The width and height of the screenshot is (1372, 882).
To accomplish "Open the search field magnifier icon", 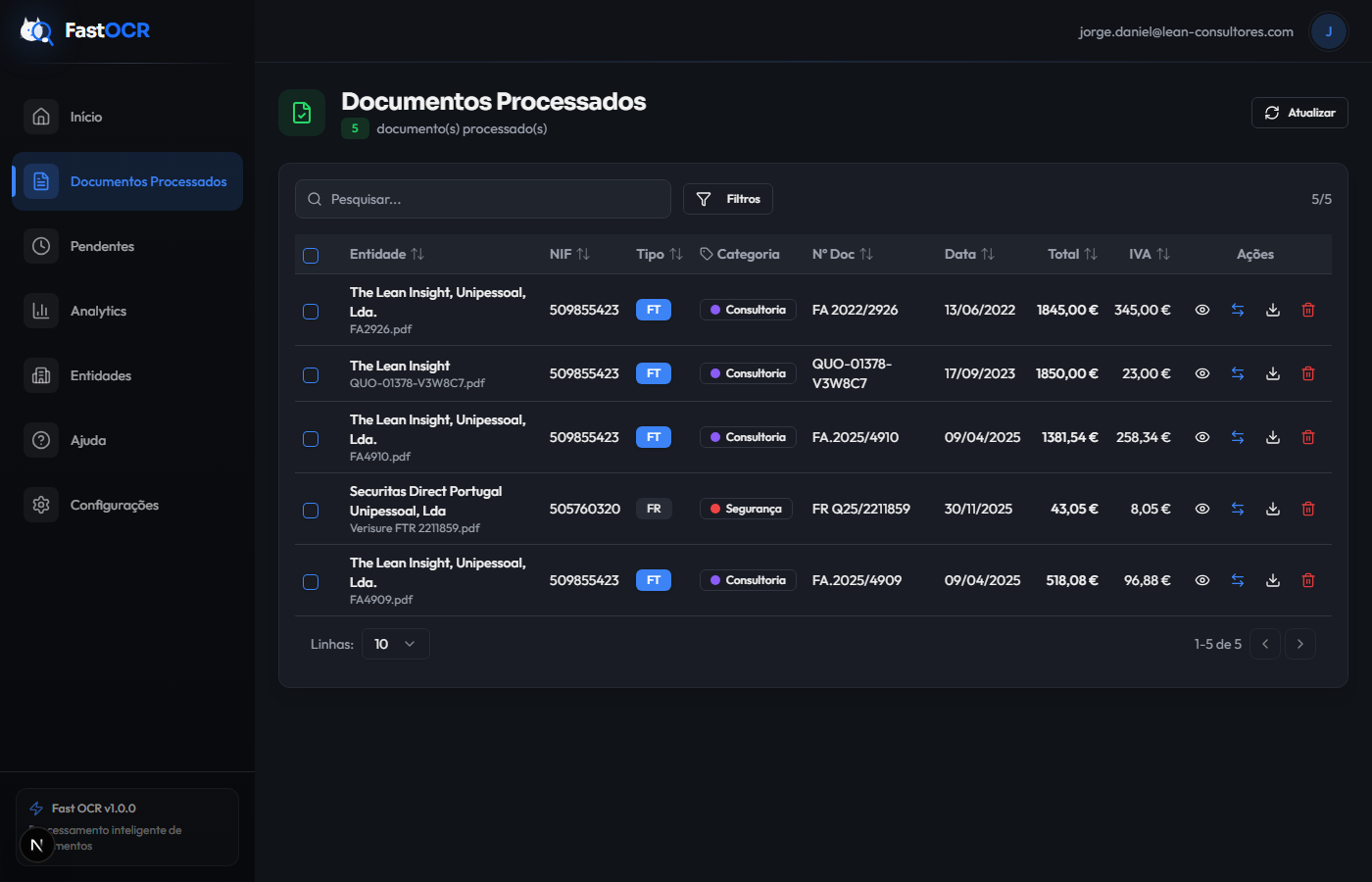I will [315, 199].
